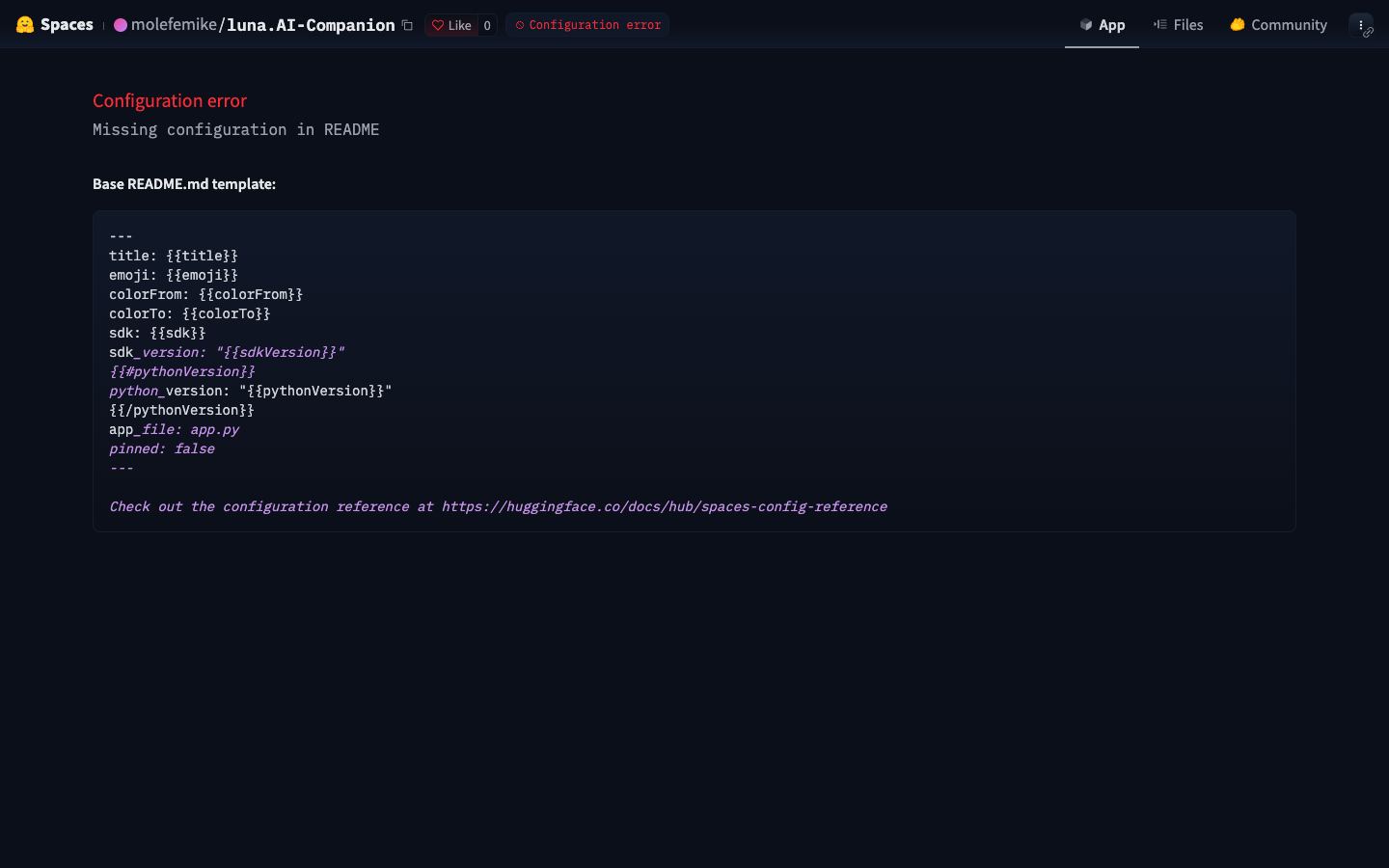Click the Hugging Face logo icon
Image resolution: width=1389 pixels, height=868 pixels.
[25, 25]
